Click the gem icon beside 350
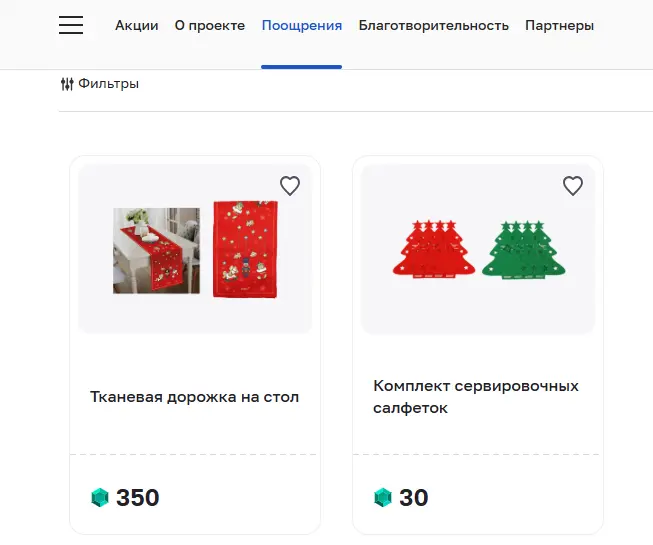 tap(100, 498)
